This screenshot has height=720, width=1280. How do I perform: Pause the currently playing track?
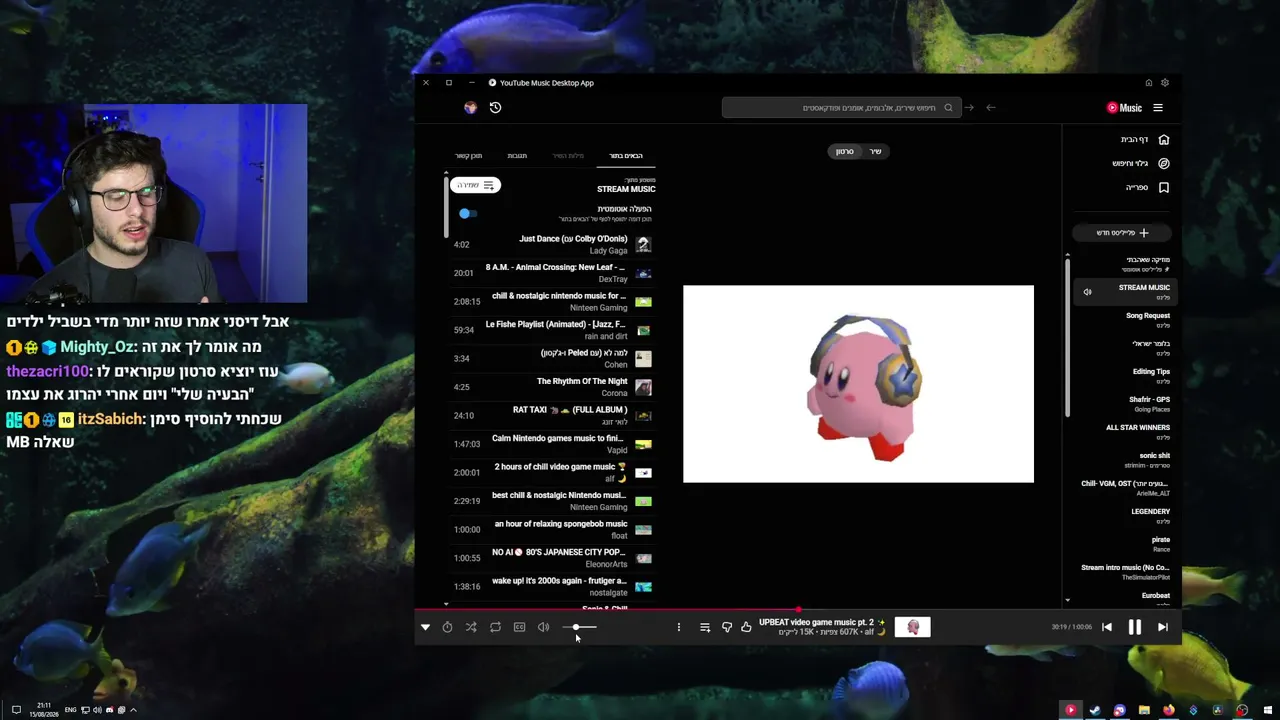point(1134,627)
